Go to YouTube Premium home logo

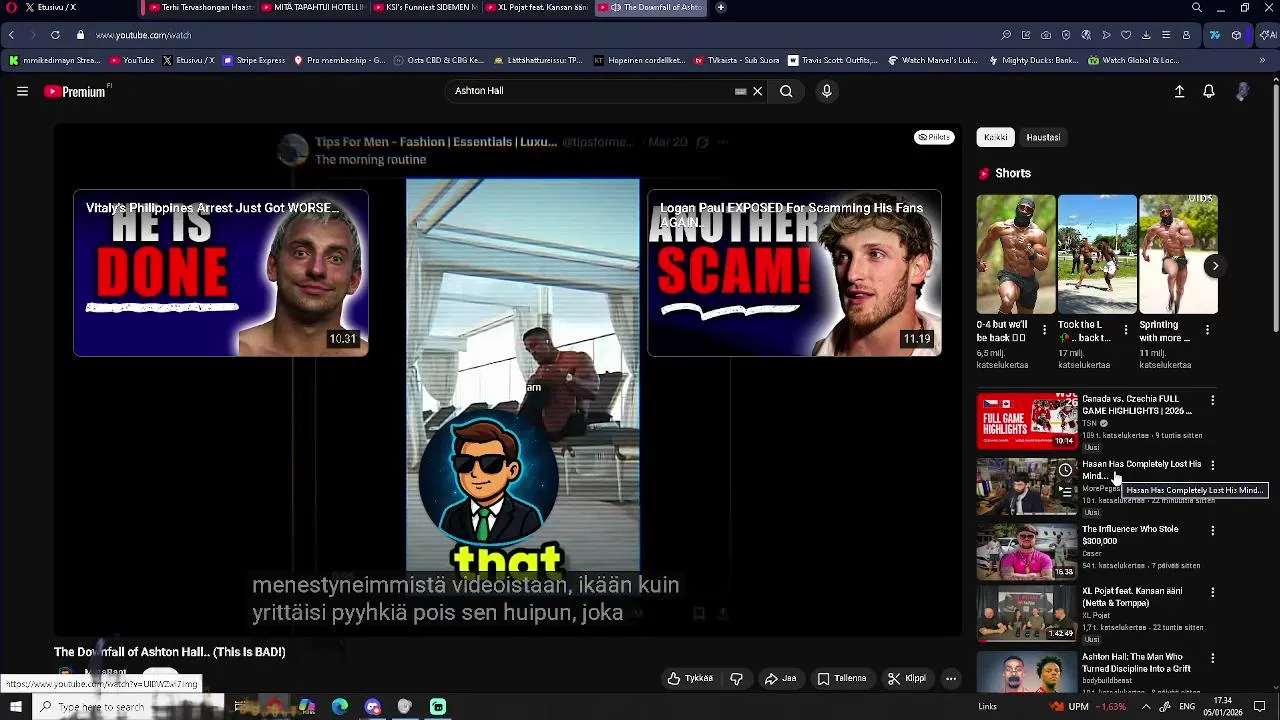(75, 91)
